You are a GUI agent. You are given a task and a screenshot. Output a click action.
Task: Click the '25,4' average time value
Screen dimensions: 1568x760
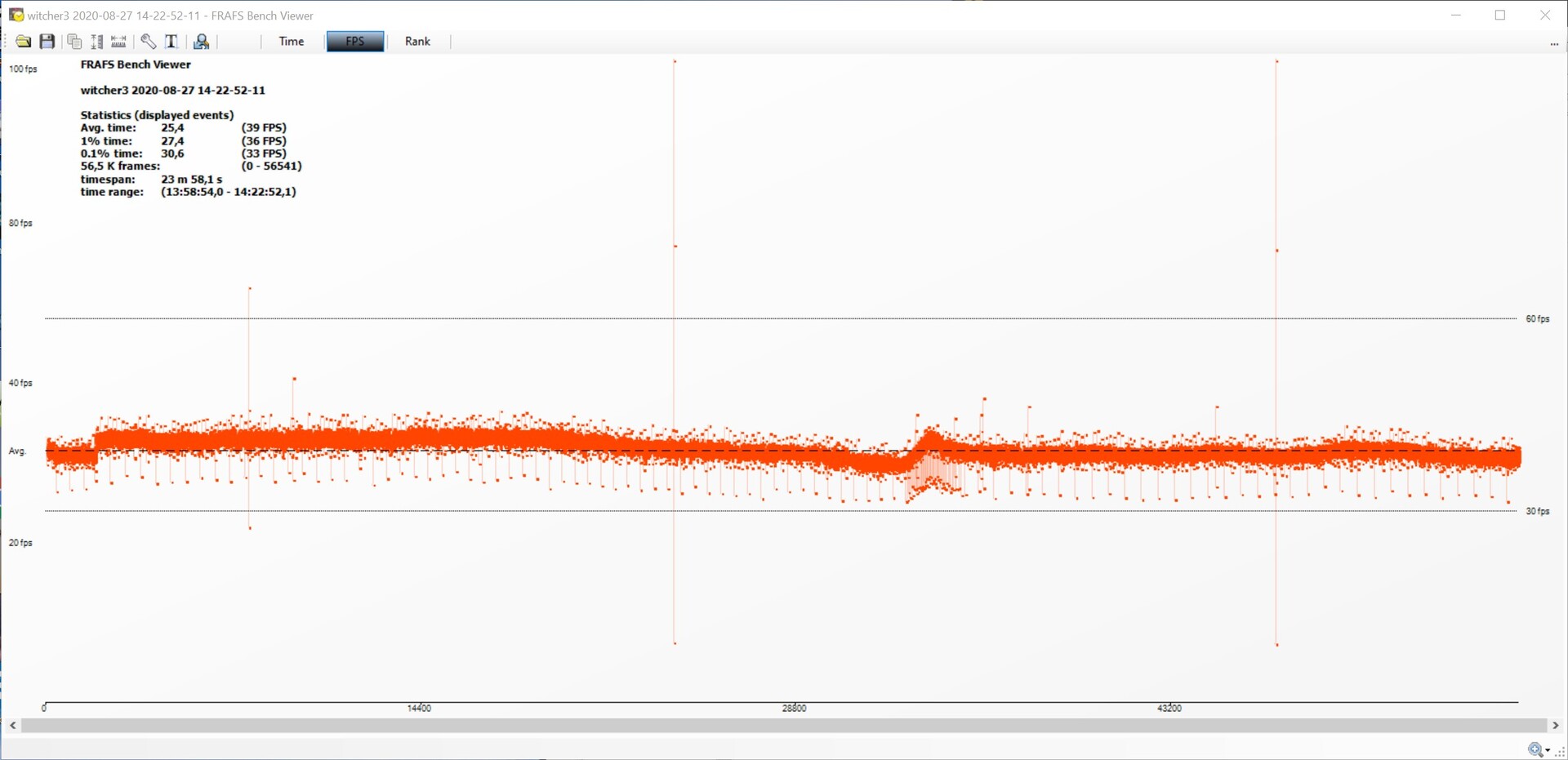pos(172,128)
